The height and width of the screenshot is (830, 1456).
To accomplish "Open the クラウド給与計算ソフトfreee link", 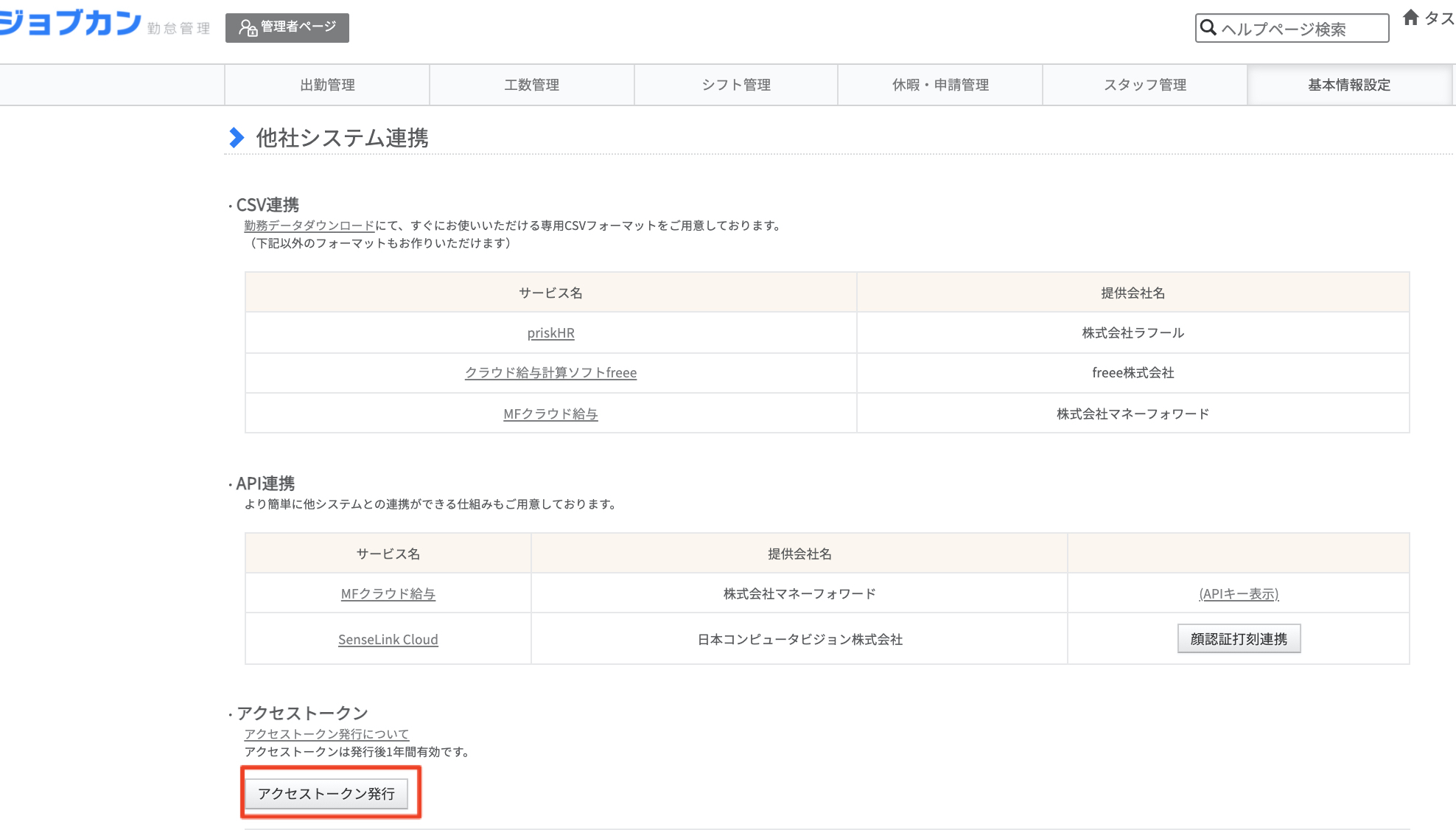I will coord(550,373).
